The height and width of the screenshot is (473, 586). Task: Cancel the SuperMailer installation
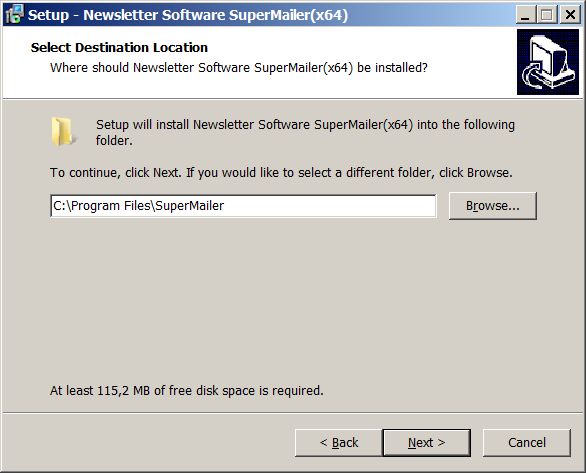(x=527, y=443)
